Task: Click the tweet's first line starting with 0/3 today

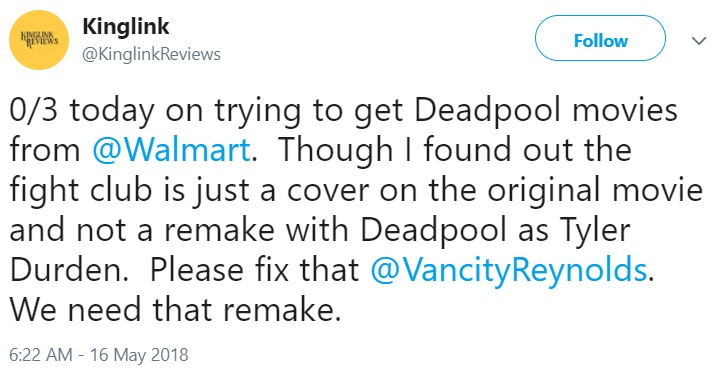Action: [343, 111]
